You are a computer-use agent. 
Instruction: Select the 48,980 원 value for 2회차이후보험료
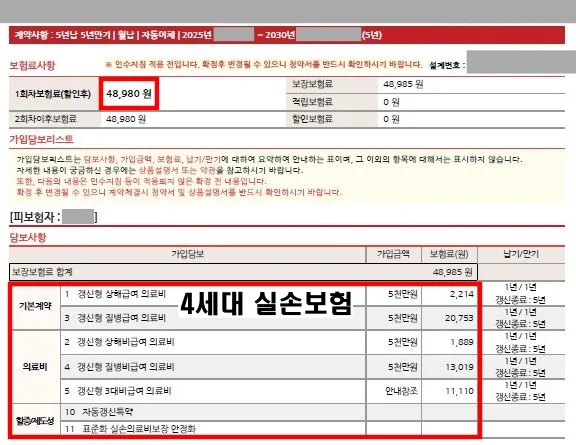pos(126,119)
